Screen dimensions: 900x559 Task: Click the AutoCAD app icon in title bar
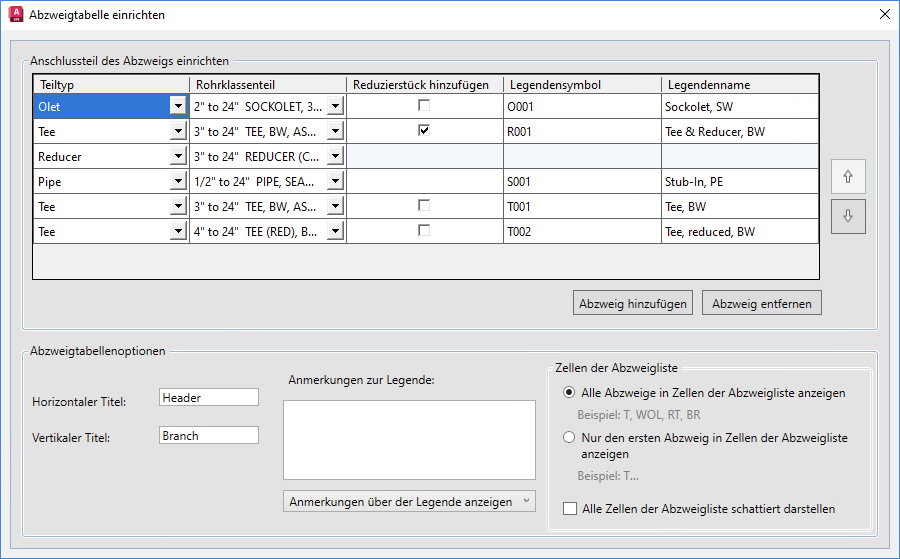tap(16, 15)
